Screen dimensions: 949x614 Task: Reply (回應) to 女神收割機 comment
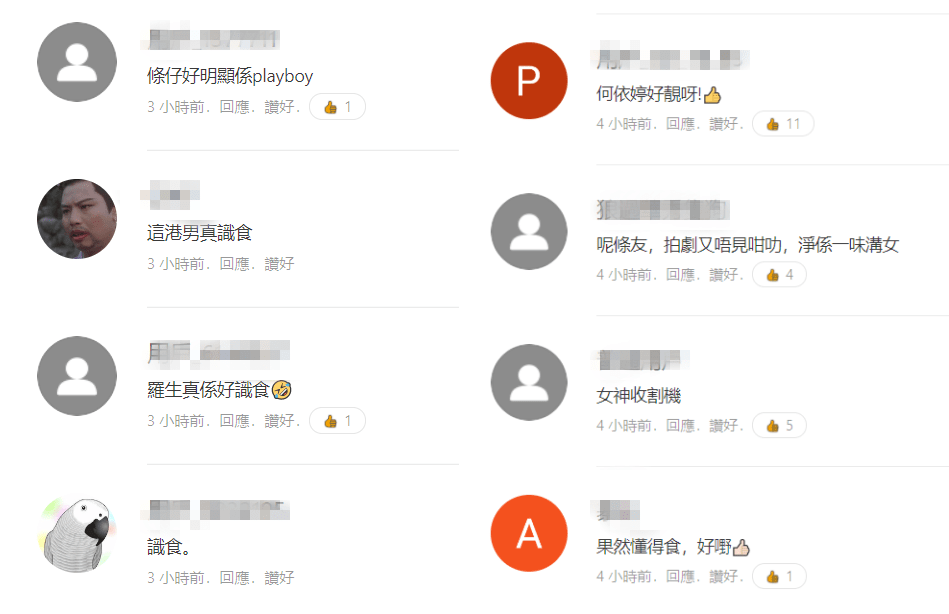click(680, 426)
